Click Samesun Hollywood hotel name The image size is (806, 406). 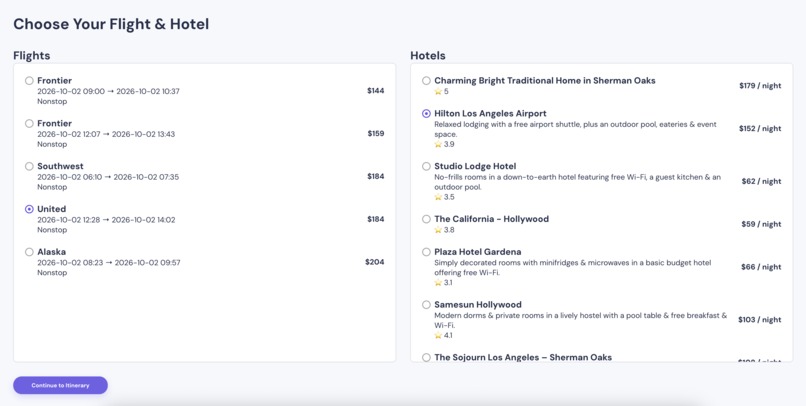[478, 305]
